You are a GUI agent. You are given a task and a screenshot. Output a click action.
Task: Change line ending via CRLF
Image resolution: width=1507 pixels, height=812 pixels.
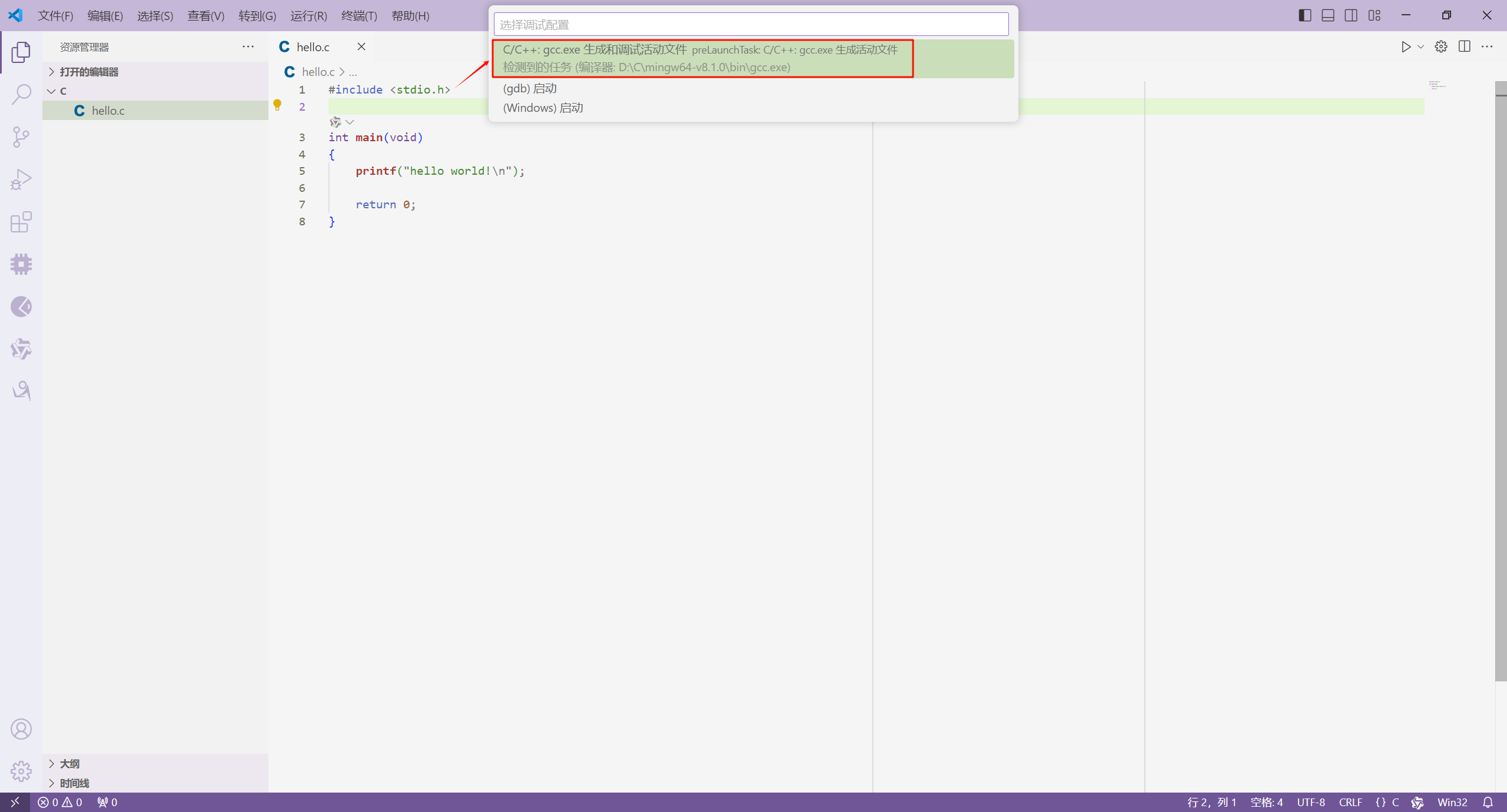pyautogui.click(x=1350, y=802)
